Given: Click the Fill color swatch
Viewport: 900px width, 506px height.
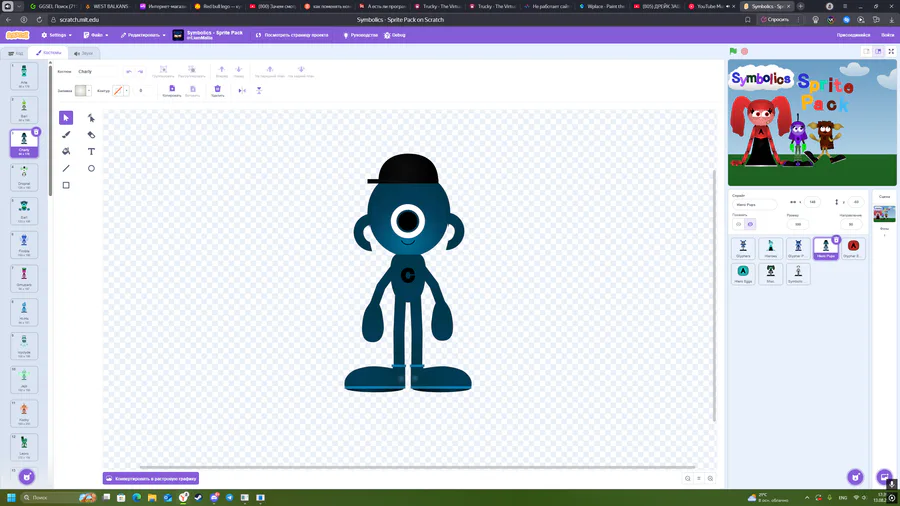Looking at the screenshot, I should (x=81, y=91).
